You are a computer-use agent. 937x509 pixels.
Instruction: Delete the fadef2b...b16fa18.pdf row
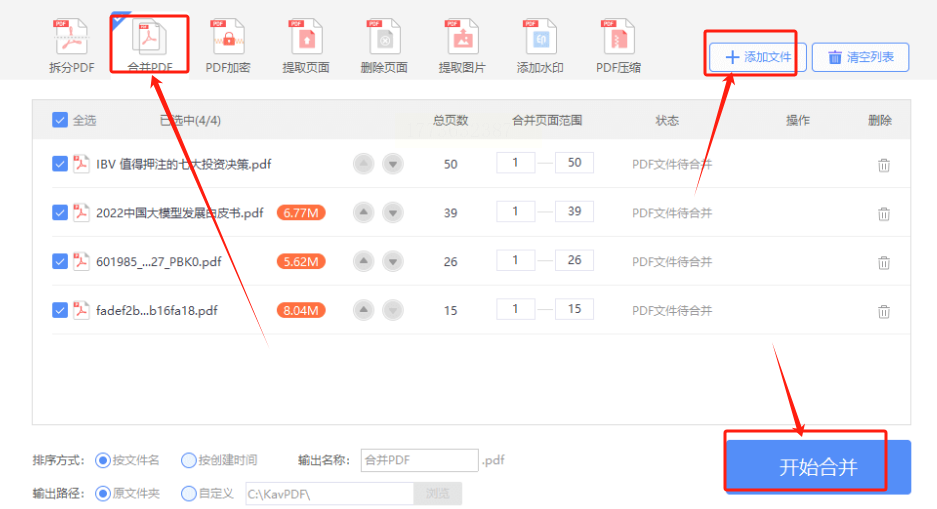pos(884,311)
